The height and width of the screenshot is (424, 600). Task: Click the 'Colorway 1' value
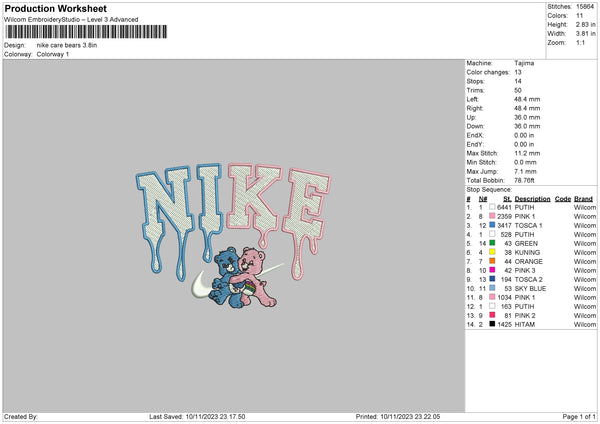point(53,54)
